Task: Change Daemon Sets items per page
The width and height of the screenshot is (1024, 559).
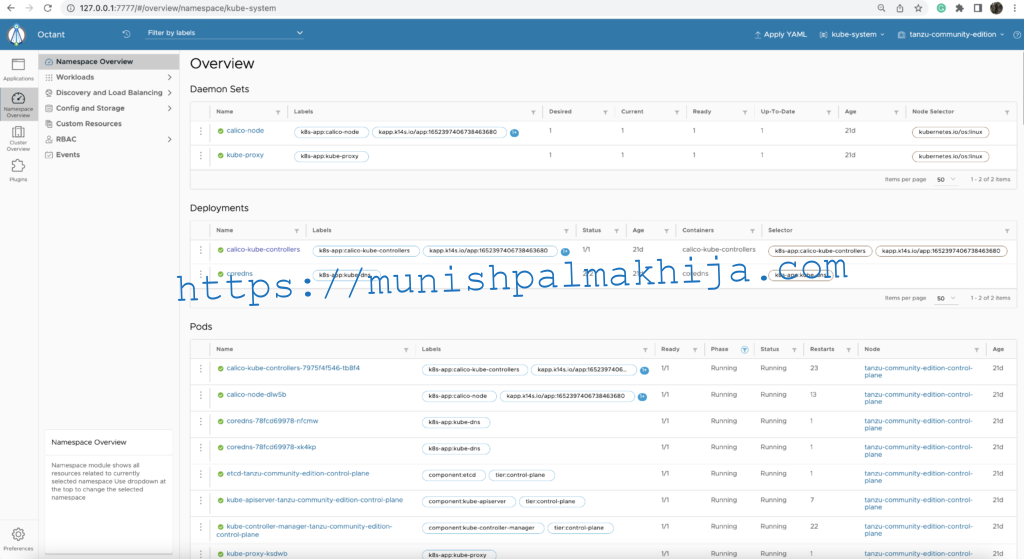Action: pos(946,180)
